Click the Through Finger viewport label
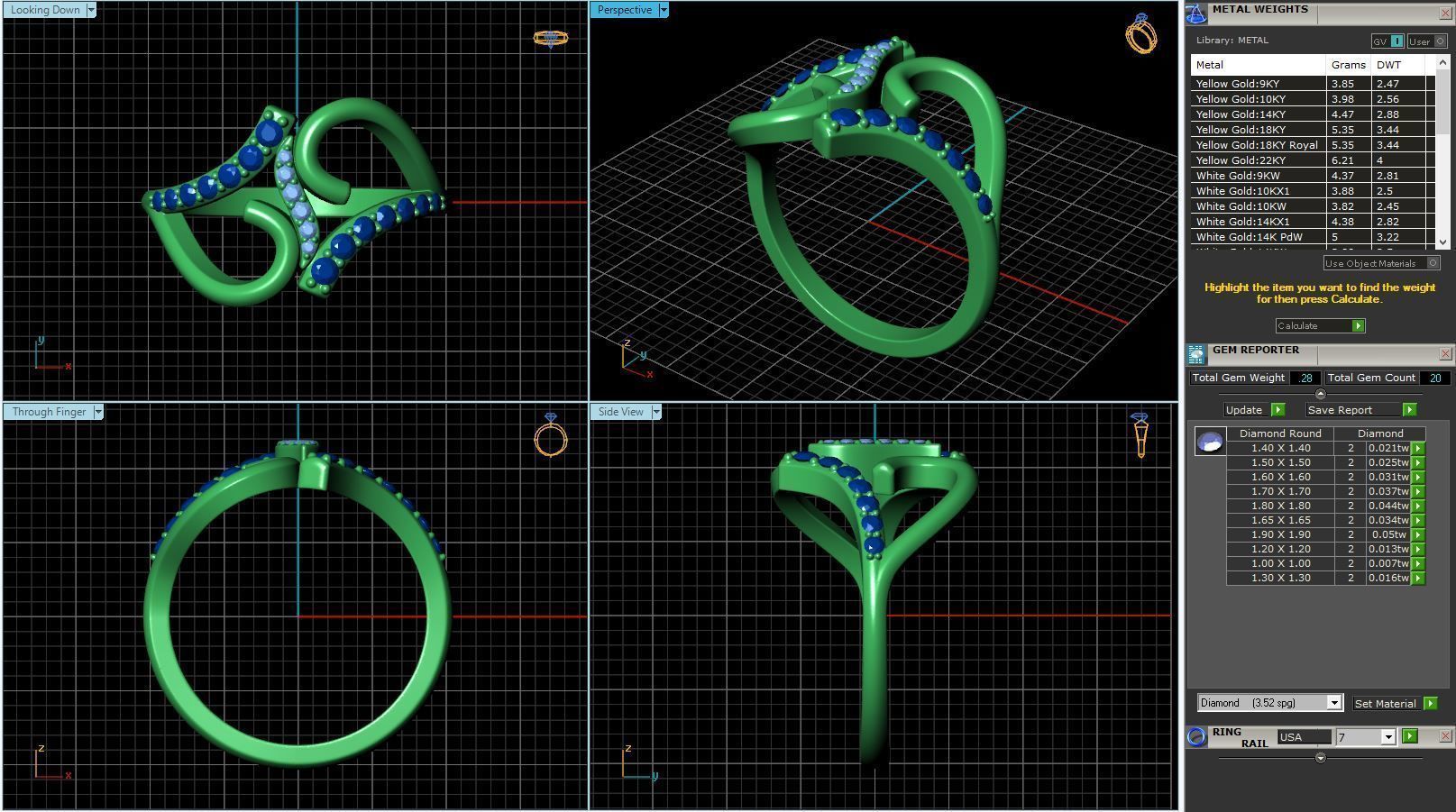The width and height of the screenshot is (1456, 812). pos(49,412)
